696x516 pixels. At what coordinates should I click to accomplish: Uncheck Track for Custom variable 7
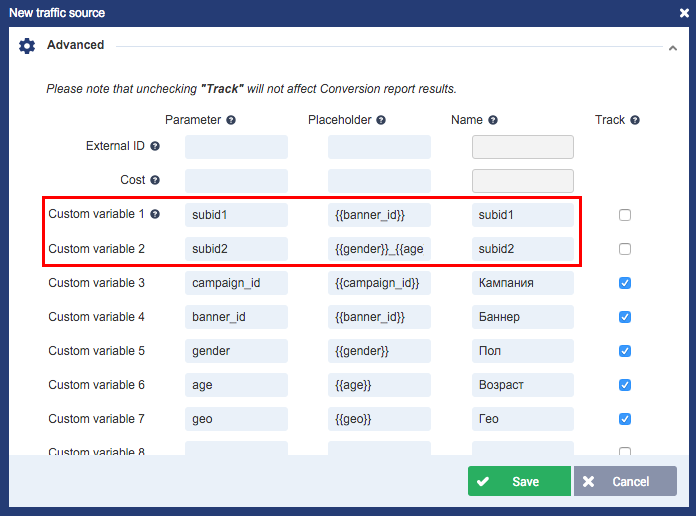(x=625, y=419)
